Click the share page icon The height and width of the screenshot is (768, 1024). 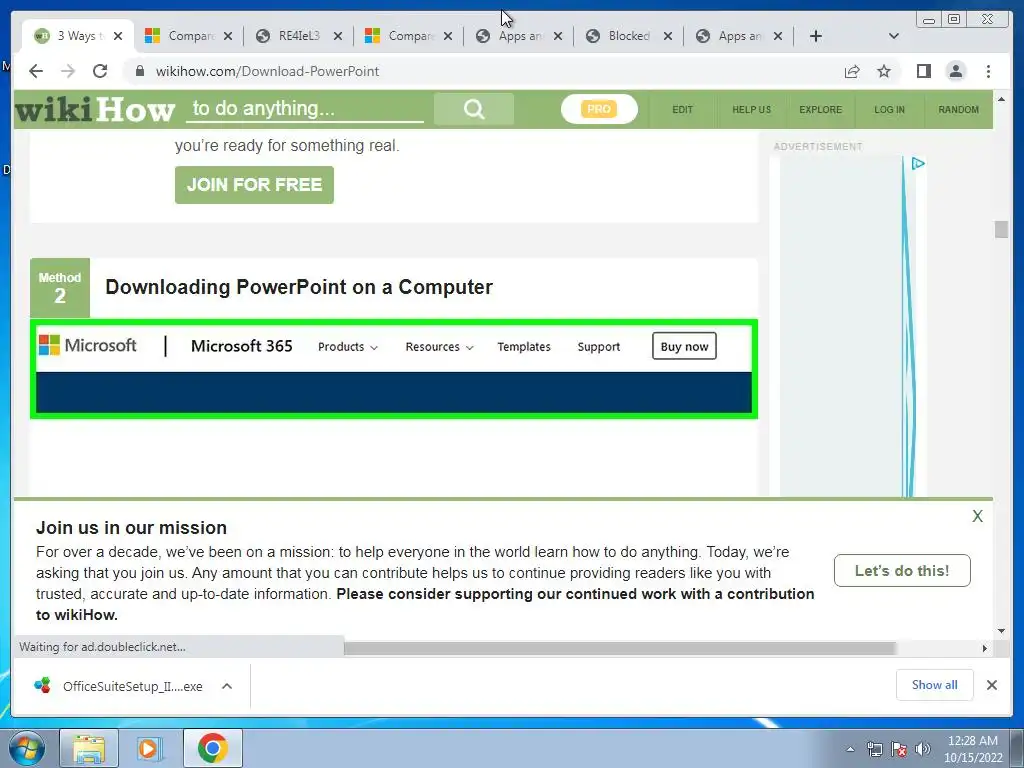[x=852, y=71]
